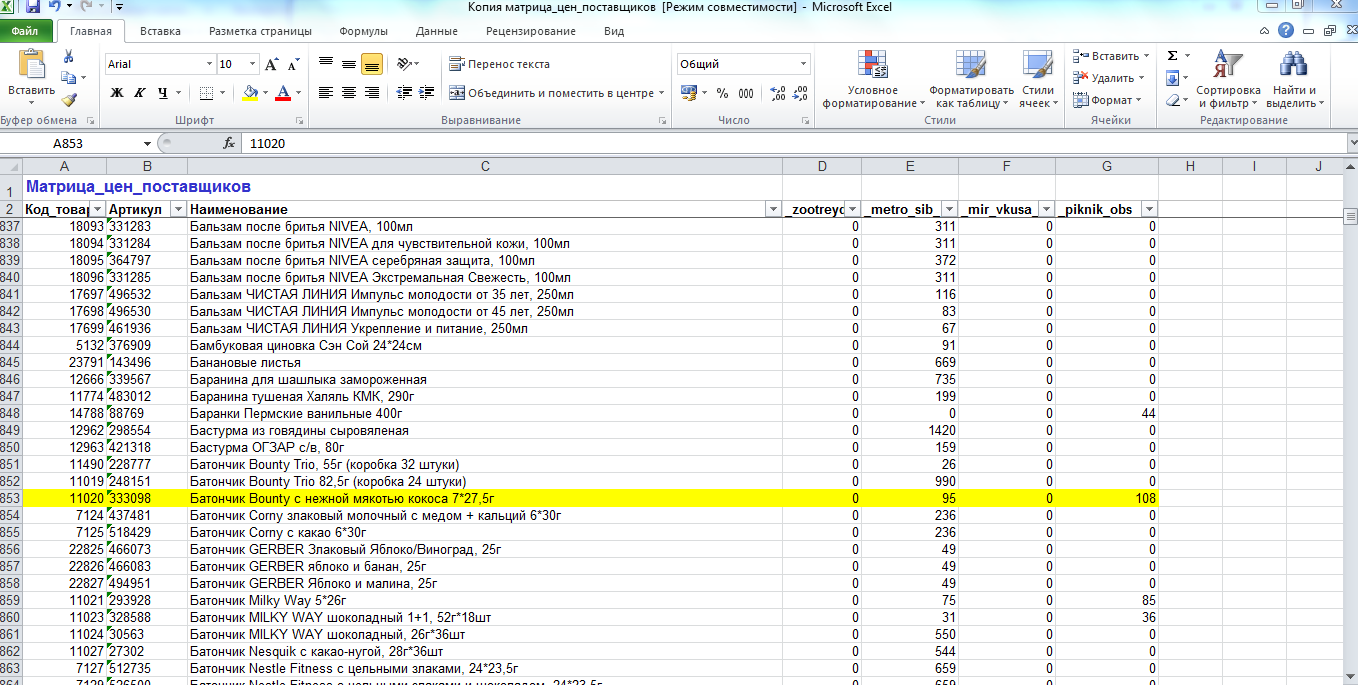This screenshot has height=685, width=1358.
Task: Open Excel Help question mark icon
Action: coord(1286,31)
